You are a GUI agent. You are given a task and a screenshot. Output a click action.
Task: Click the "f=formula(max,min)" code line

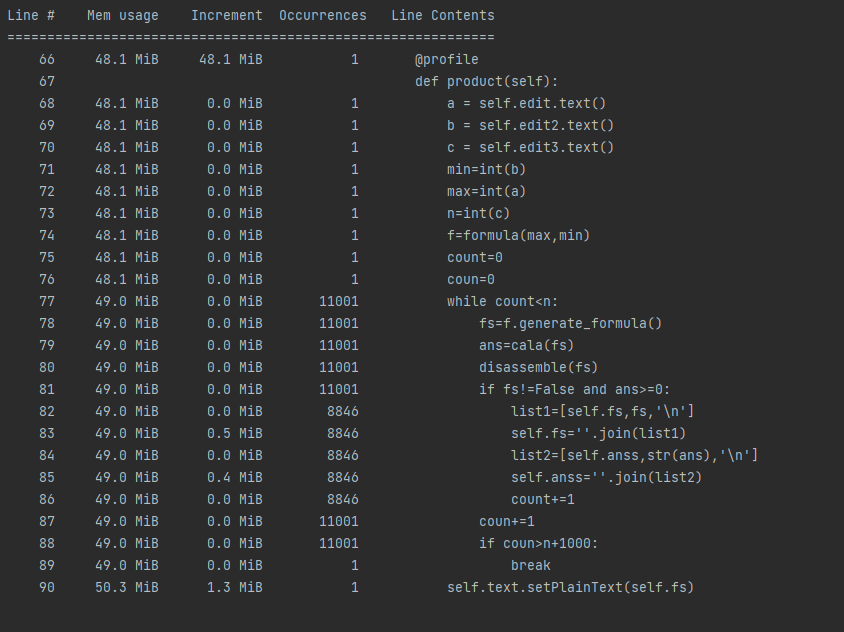(x=519, y=236)
